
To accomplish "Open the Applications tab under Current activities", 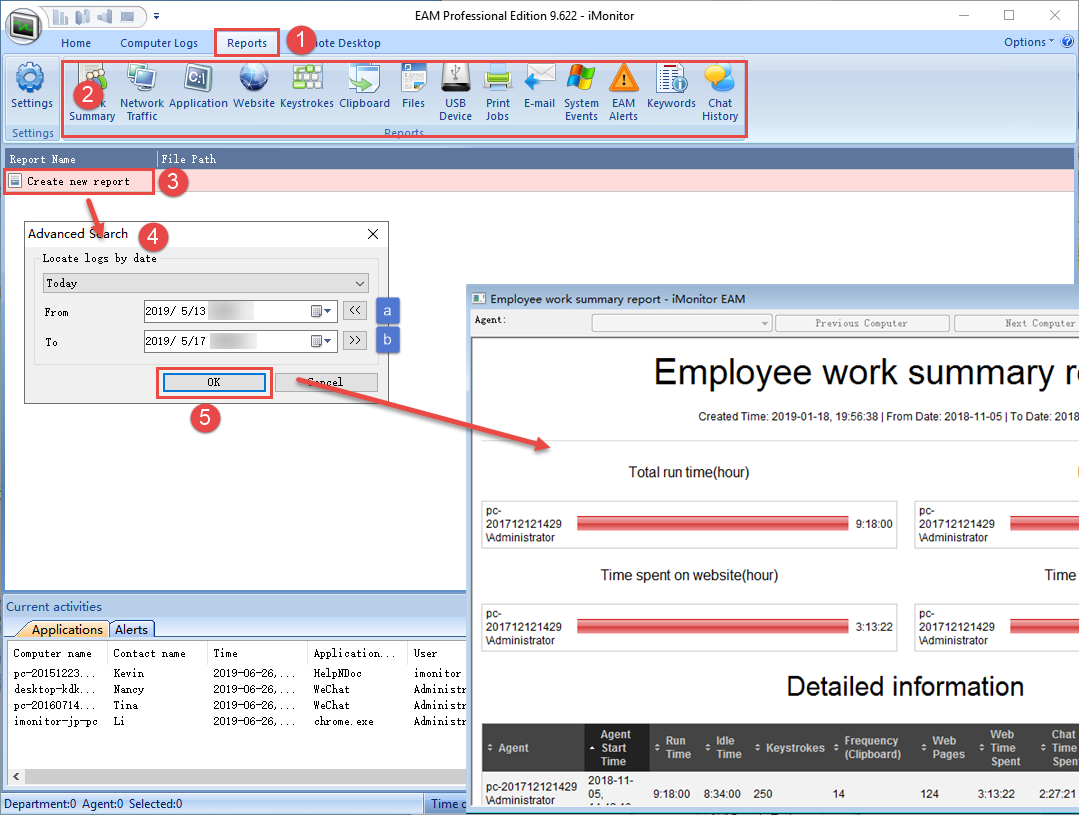I will [67, 630].
